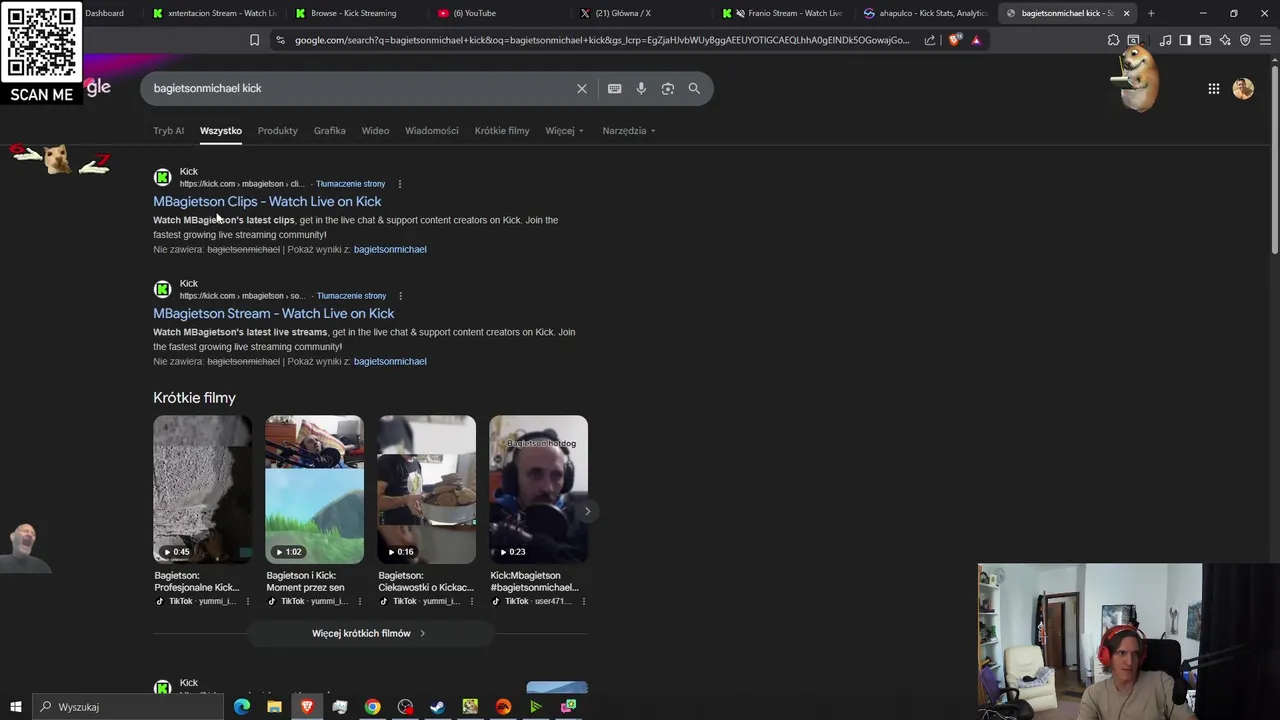Submit search with magnifier icon
The image size is (1280, 720).
694,88
